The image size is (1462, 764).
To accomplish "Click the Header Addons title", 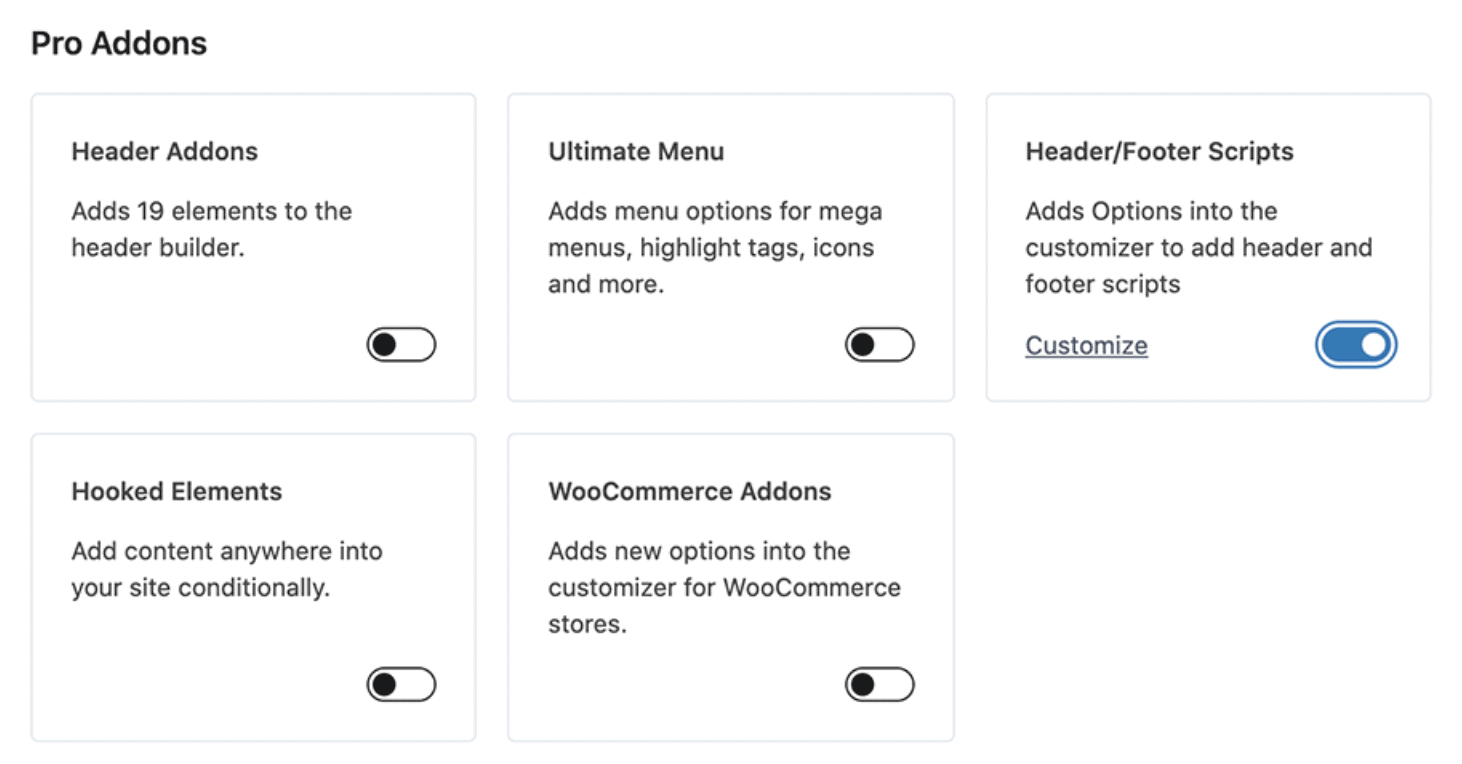I will coord(164,152).
